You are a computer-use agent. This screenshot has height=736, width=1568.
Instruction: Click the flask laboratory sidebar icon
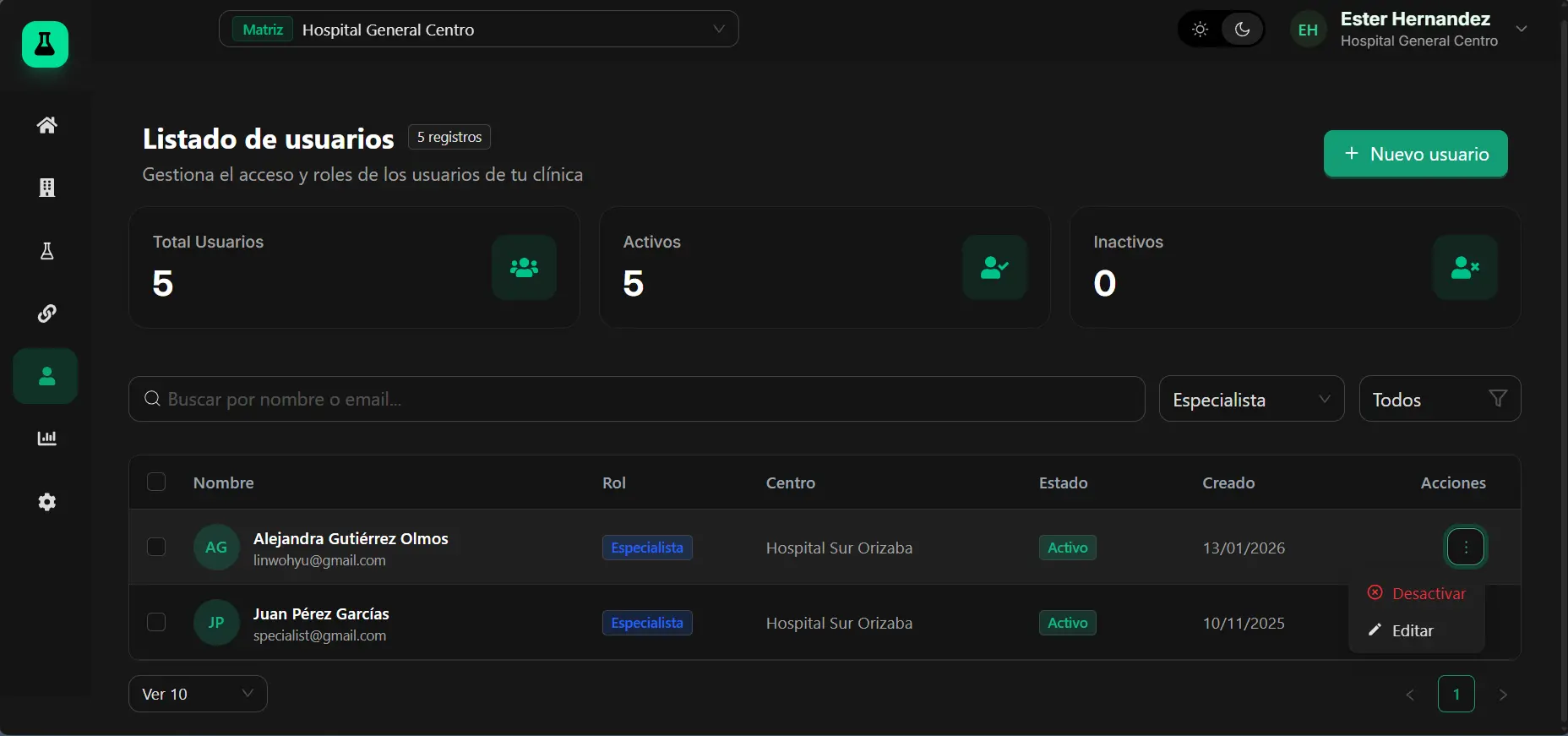point(46,251)
